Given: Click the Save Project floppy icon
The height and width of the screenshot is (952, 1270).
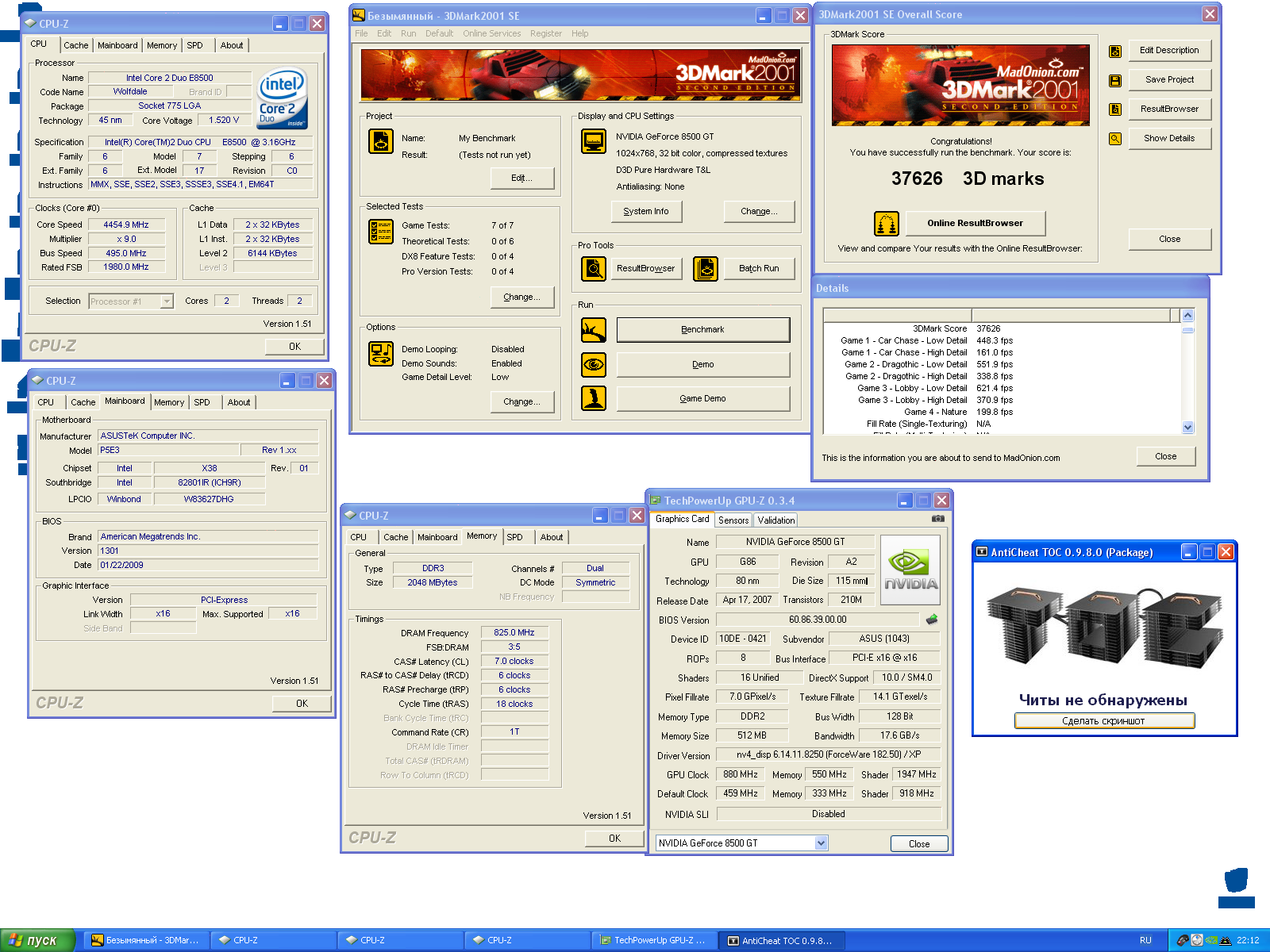Looking at the screenshot, I should (x=1115, y=81).
